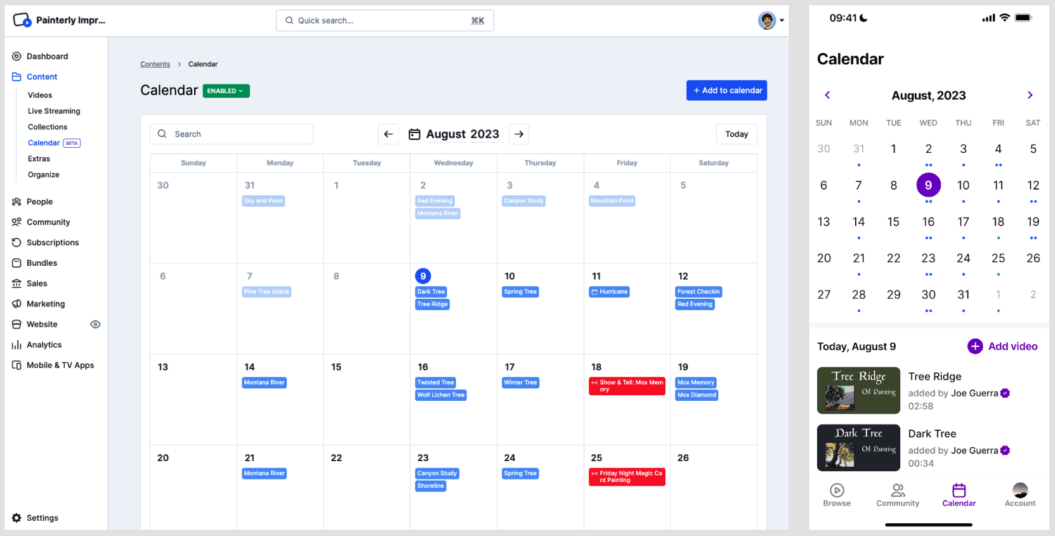The width and height of the screenshot is (1055, 536).
Task: Open the Sky and Pond event
Action: pos(263,200)
